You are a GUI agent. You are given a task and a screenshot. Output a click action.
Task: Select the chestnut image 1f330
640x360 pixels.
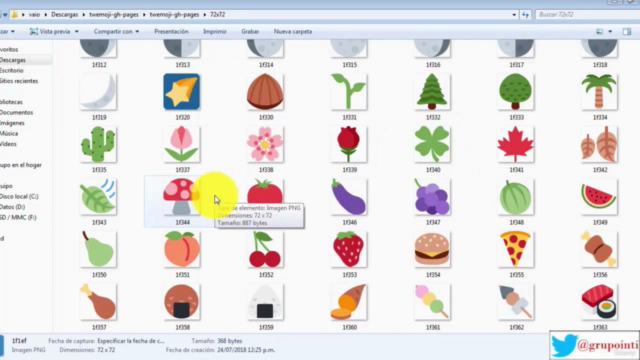pyautogui.click(x=265, y=92)
